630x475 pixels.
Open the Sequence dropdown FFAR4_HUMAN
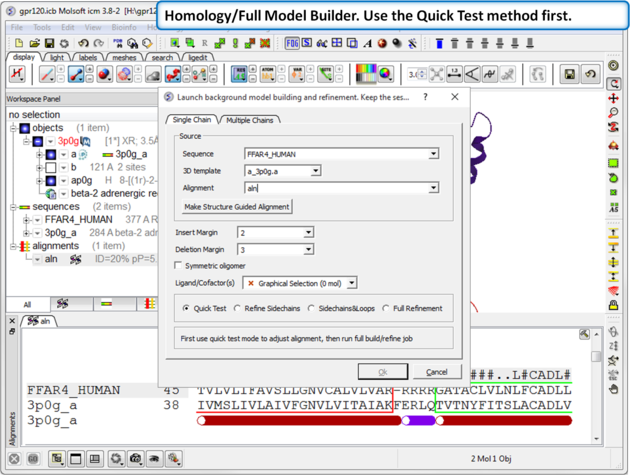433,154
